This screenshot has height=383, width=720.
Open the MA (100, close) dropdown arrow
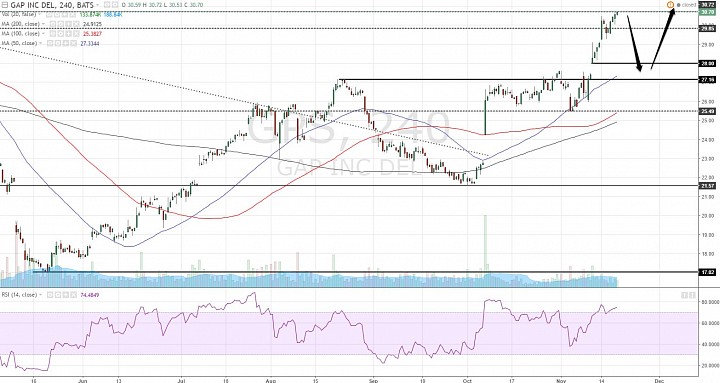[x=43, y=34]
